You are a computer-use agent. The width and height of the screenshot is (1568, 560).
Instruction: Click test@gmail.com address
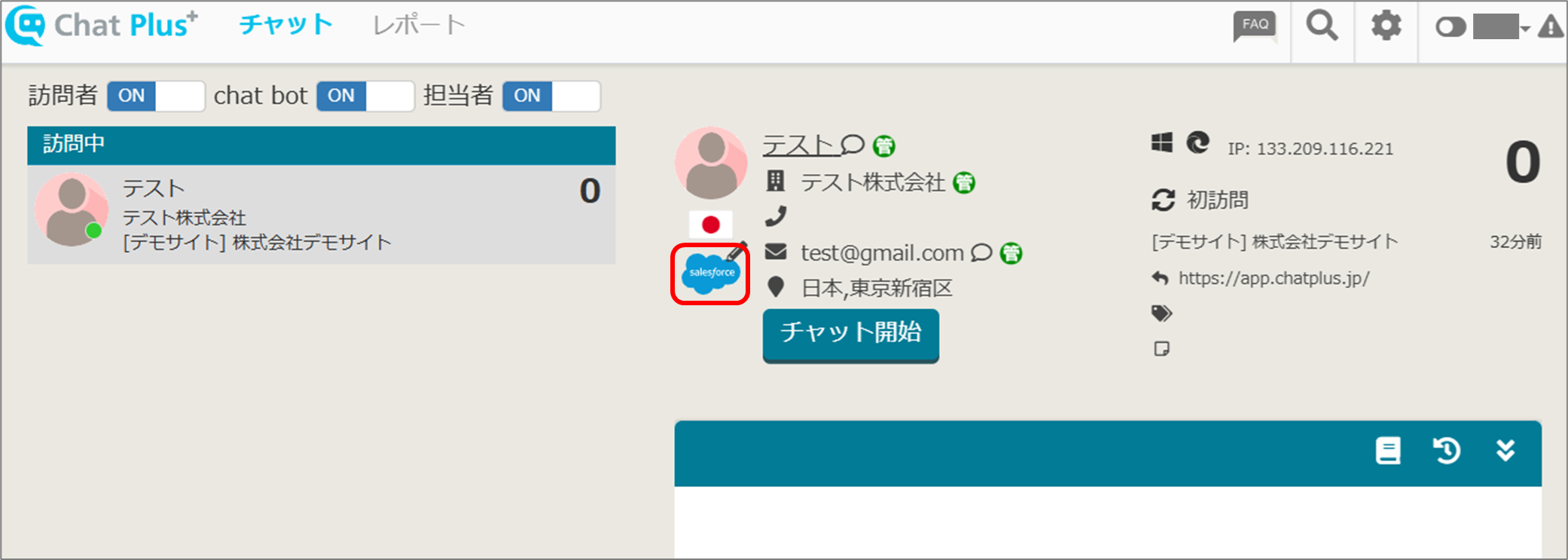[x=882, y=252]
